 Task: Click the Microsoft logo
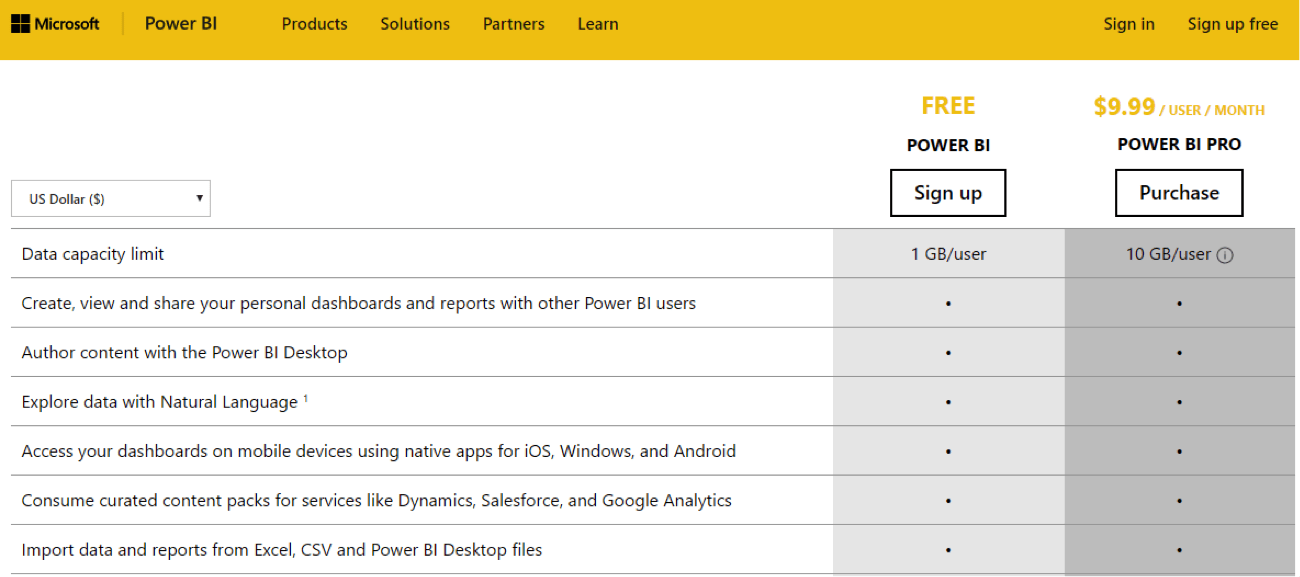point(55,24)
